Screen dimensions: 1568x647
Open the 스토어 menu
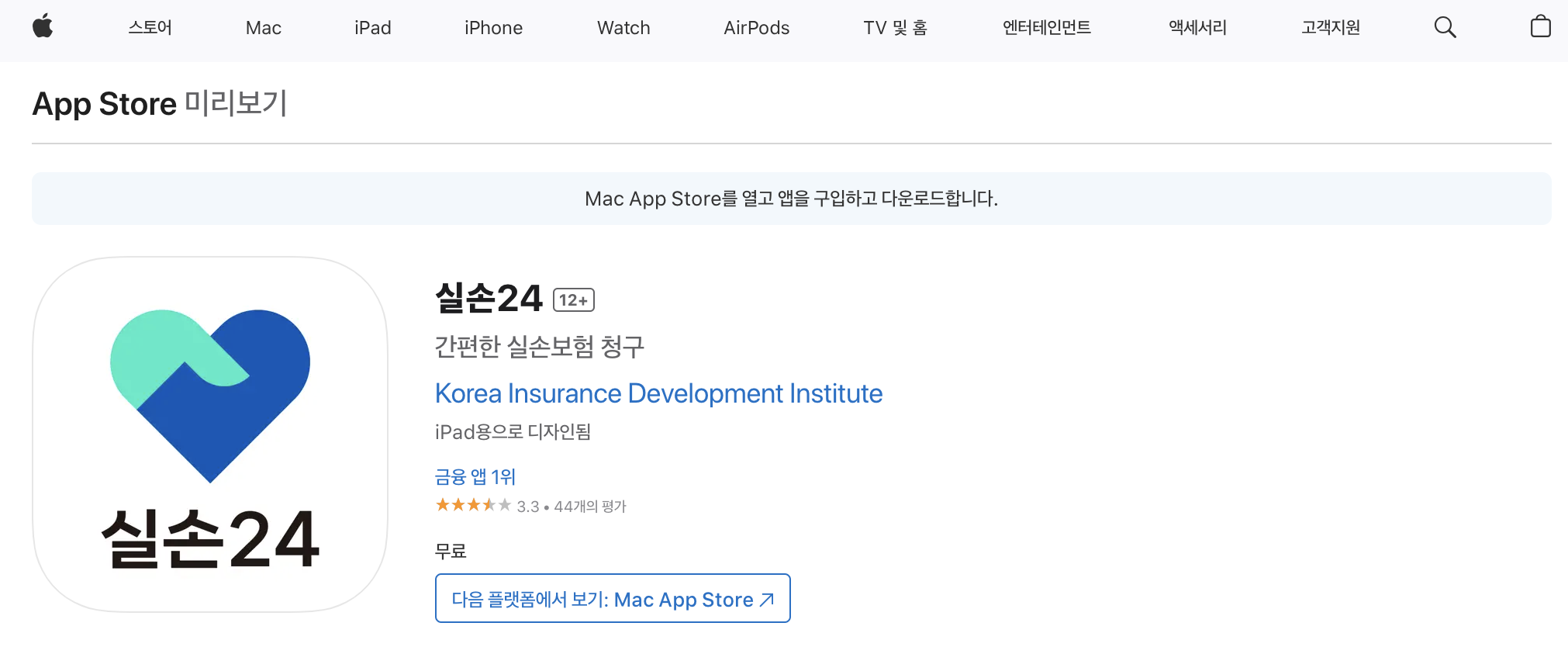(150, 28)
